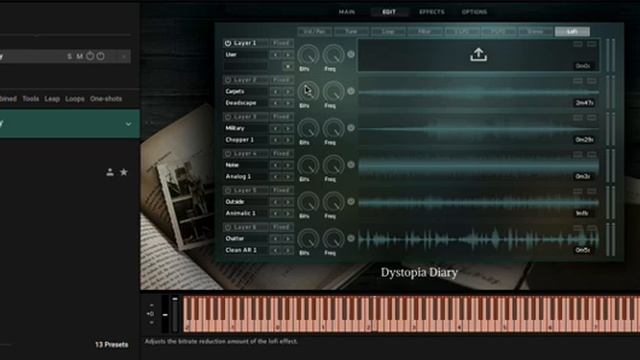
Task: Open the Analog 1 sample selector
Action: [246, 177]
